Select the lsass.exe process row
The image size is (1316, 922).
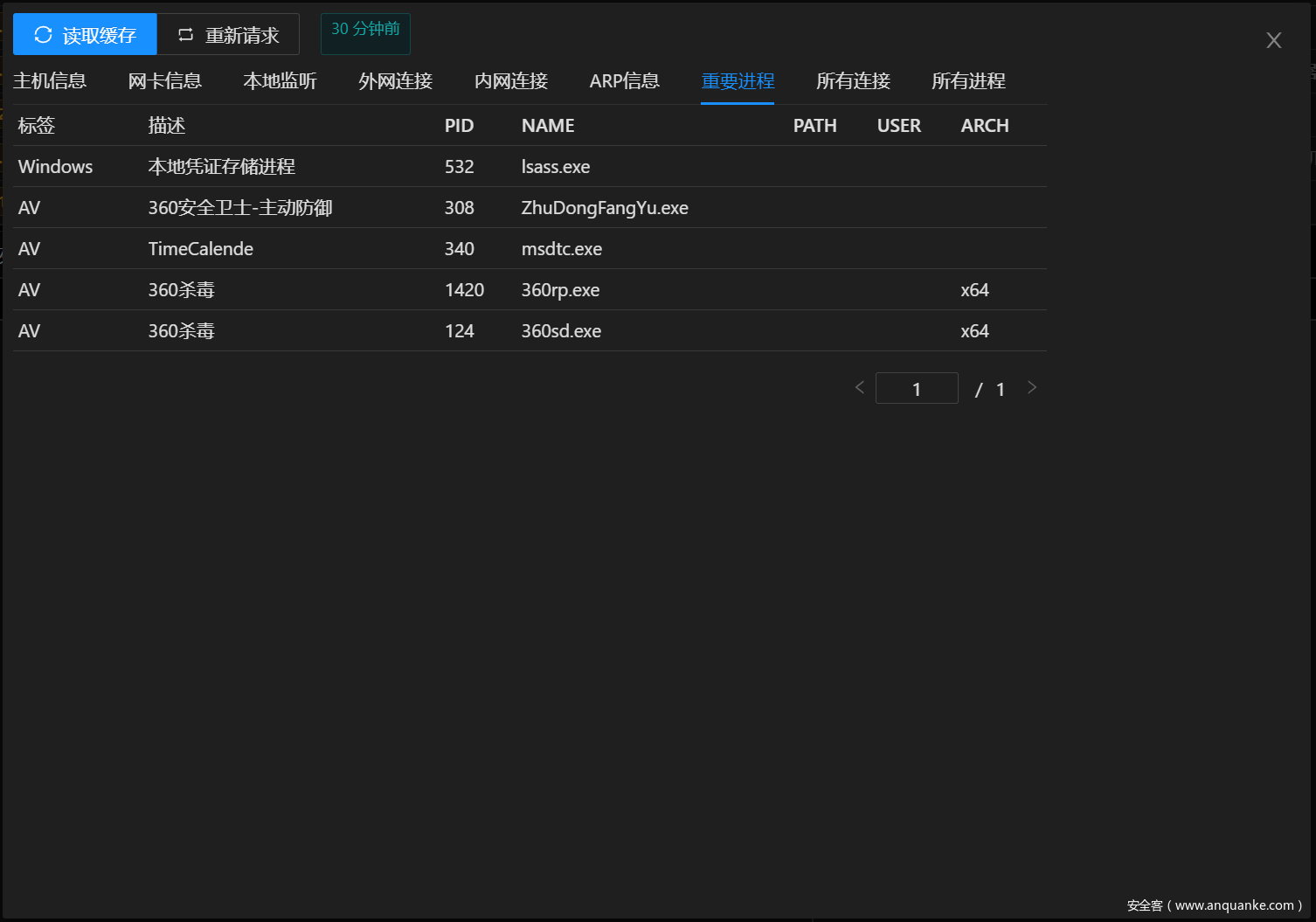click(555, 167)
